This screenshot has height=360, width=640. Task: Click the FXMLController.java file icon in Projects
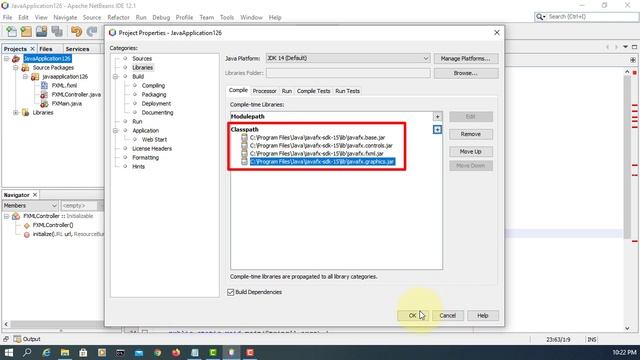pos(44,94)
